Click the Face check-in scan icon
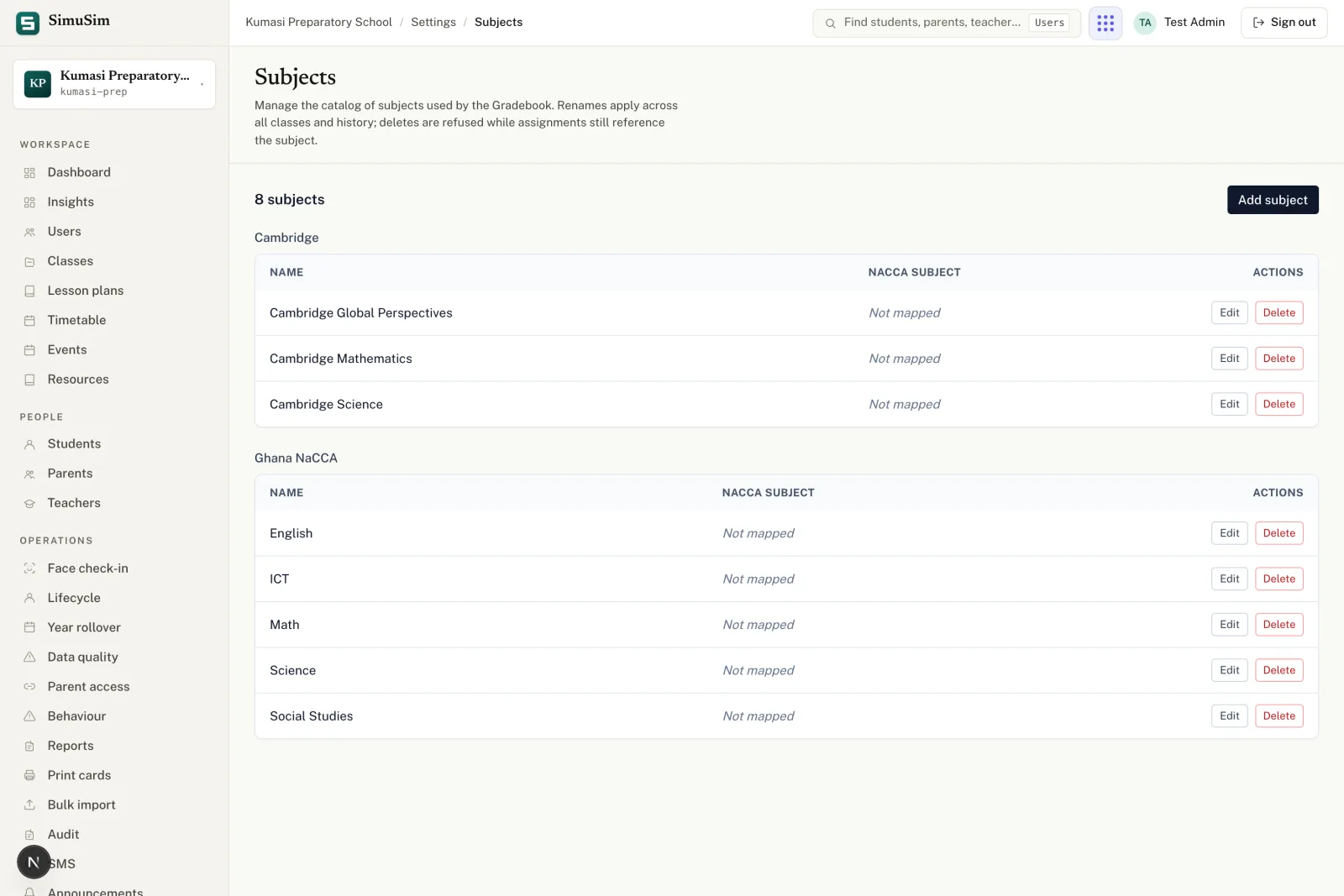 [29, 569]
